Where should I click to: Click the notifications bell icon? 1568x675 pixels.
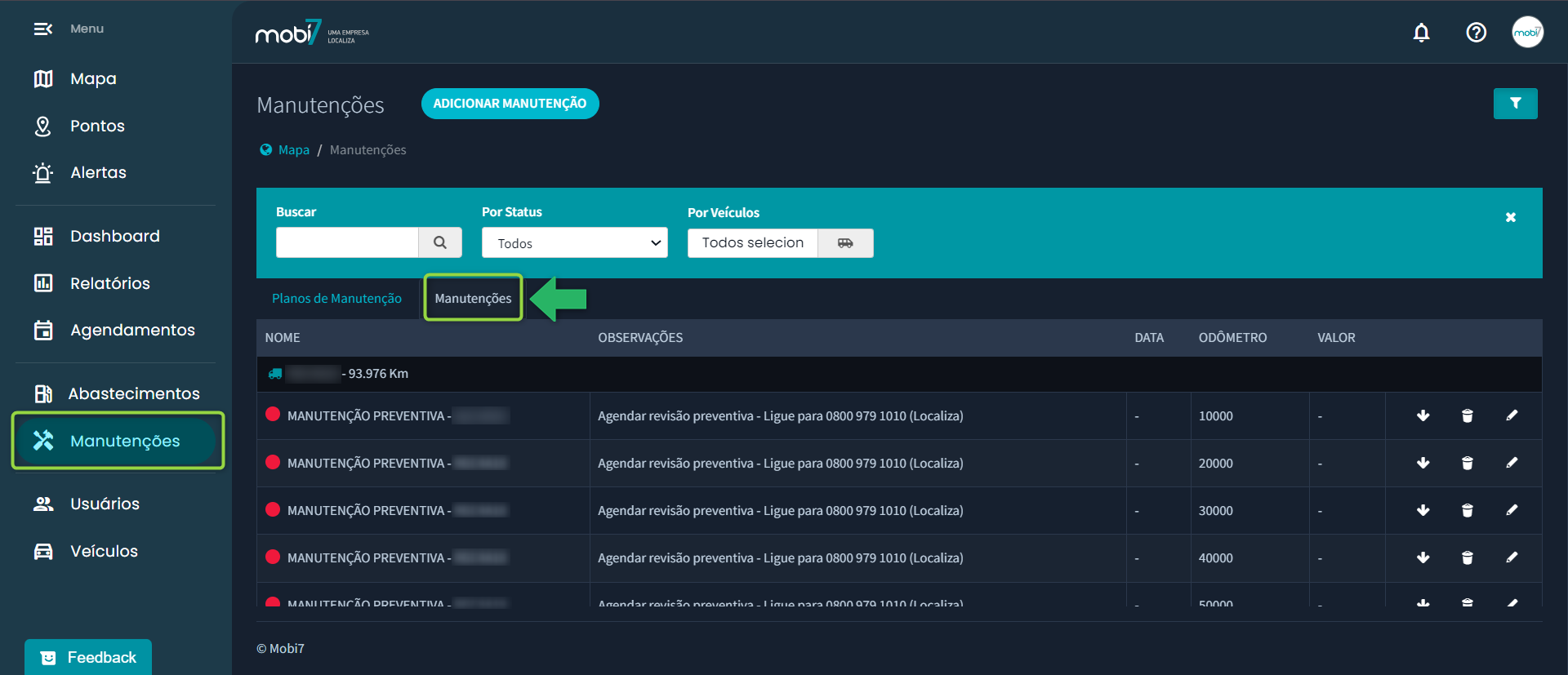click(x=1421, y=33)
